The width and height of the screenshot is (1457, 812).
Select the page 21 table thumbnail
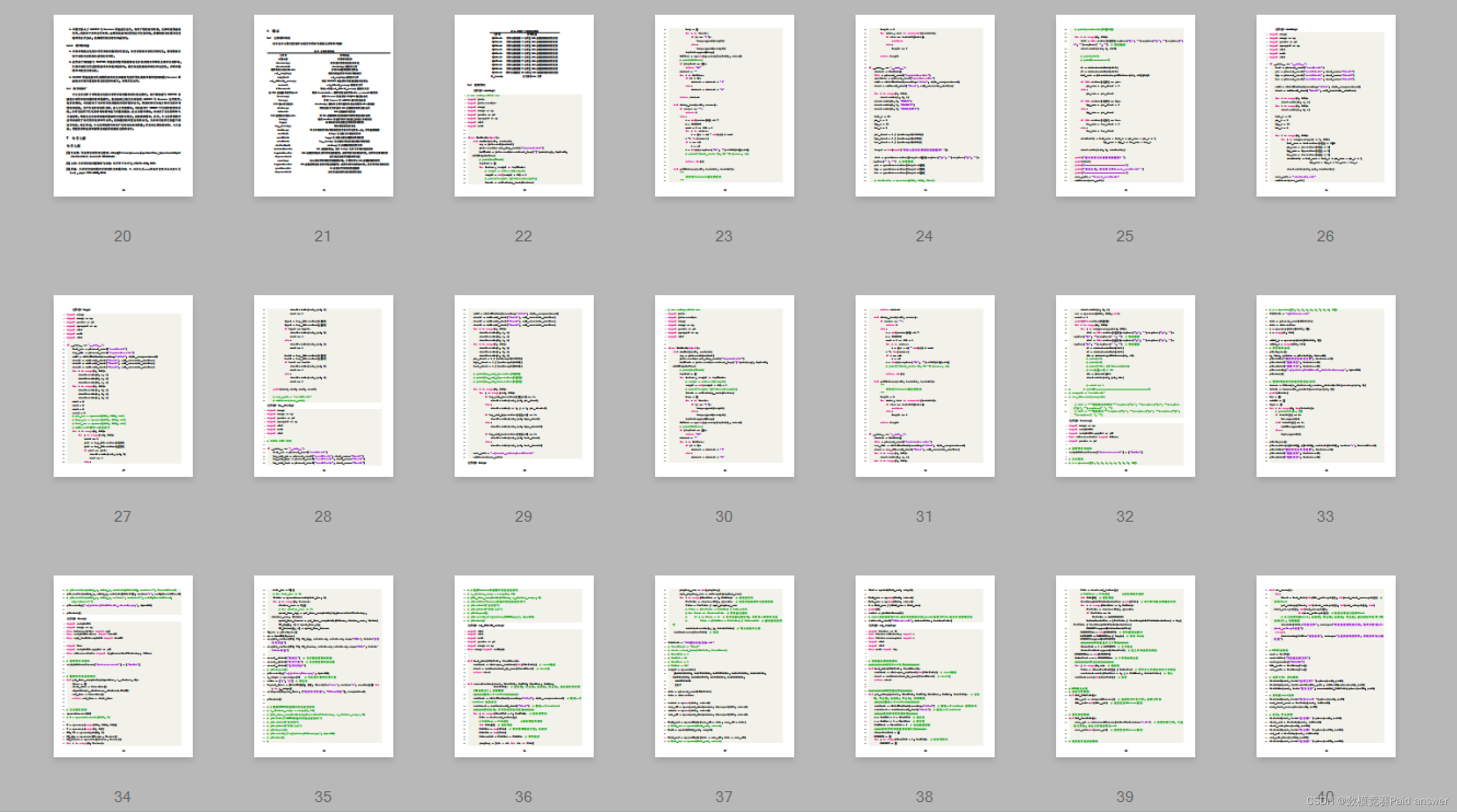pyautogui.click(x=323, y=106)
